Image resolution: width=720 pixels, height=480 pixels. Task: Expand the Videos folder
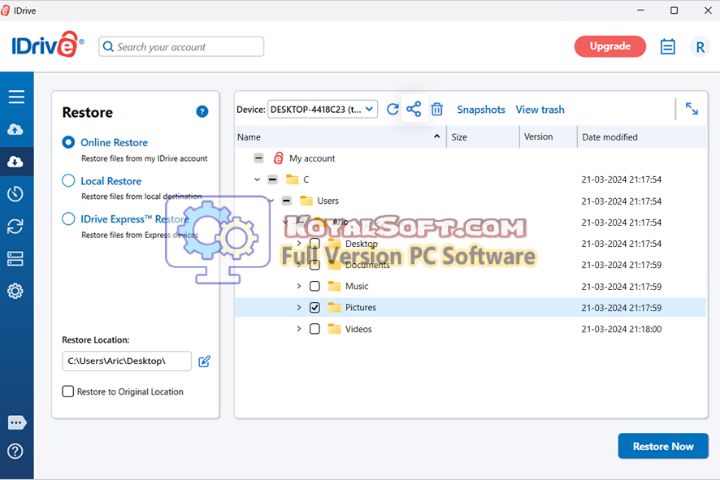point(299,329)
